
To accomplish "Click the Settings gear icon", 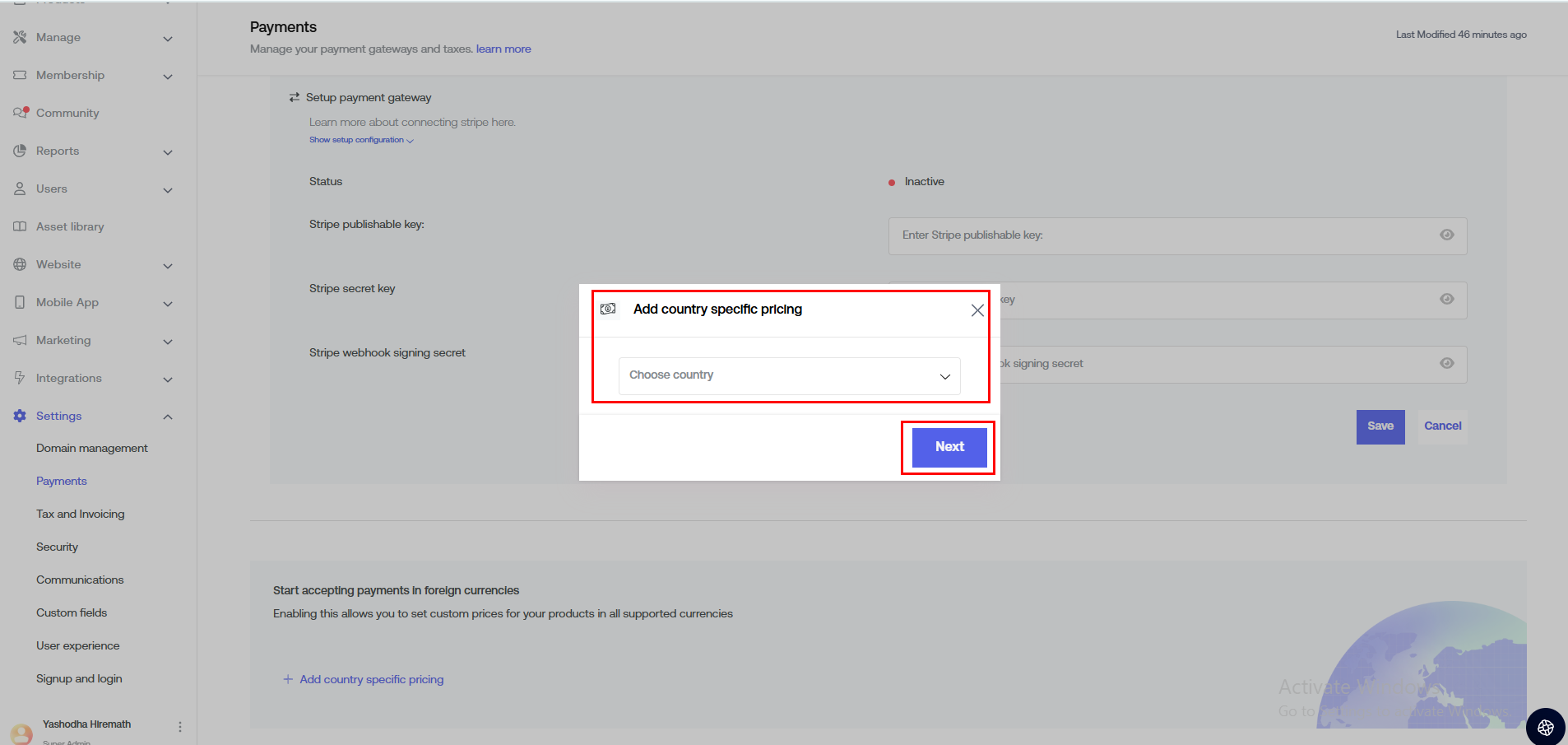I will pyautogui.click(x=20, y=416).
